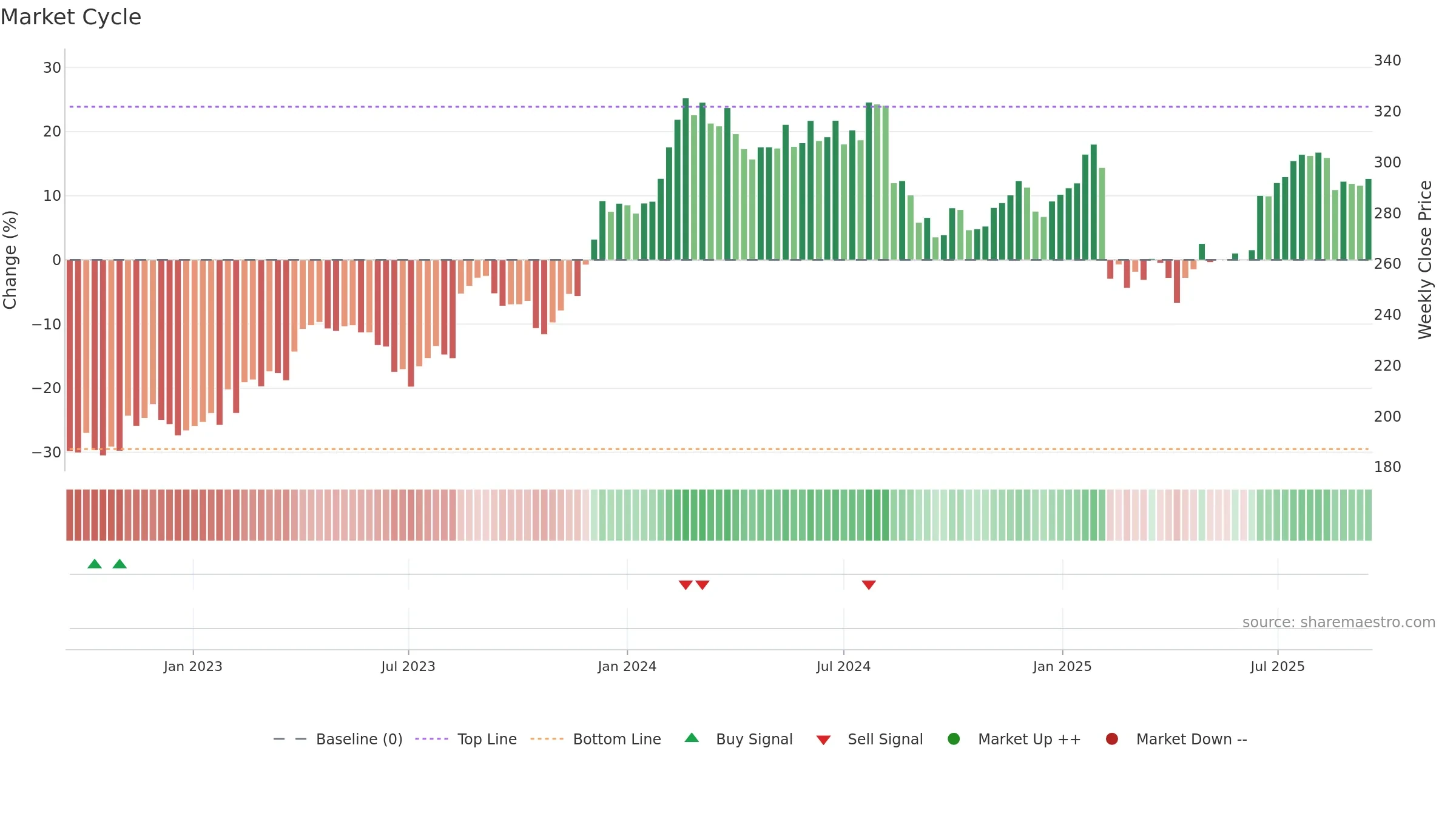Click the purple dotted Top Line legend swatch
The width and height of the screenshot is (1456, 819).
coord(431,739)
